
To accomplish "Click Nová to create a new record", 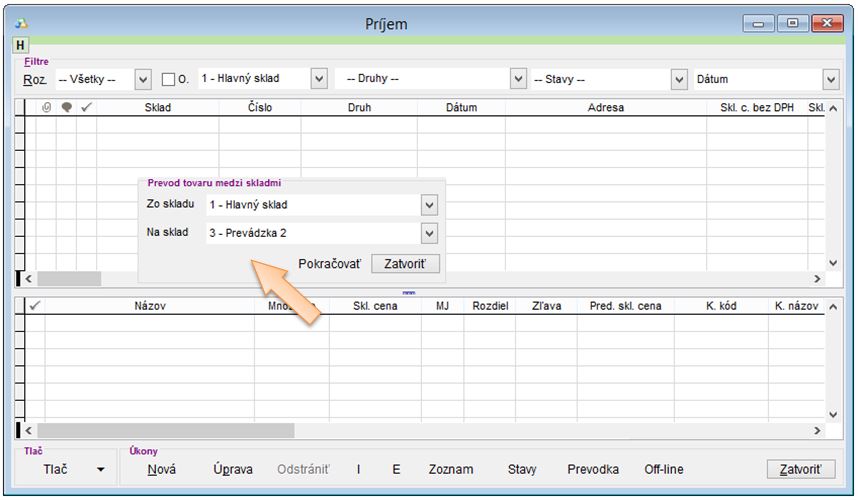I will coord(162,470).
